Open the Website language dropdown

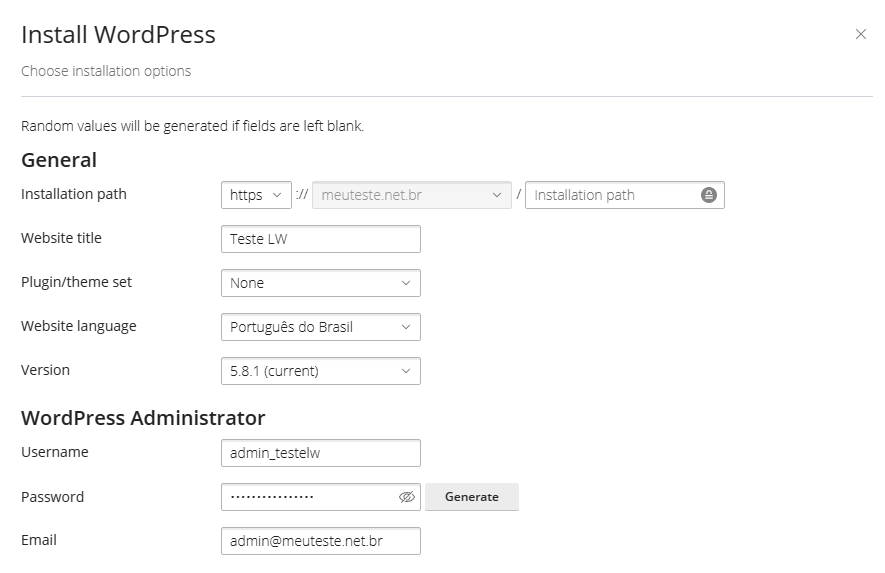[321, 327]
